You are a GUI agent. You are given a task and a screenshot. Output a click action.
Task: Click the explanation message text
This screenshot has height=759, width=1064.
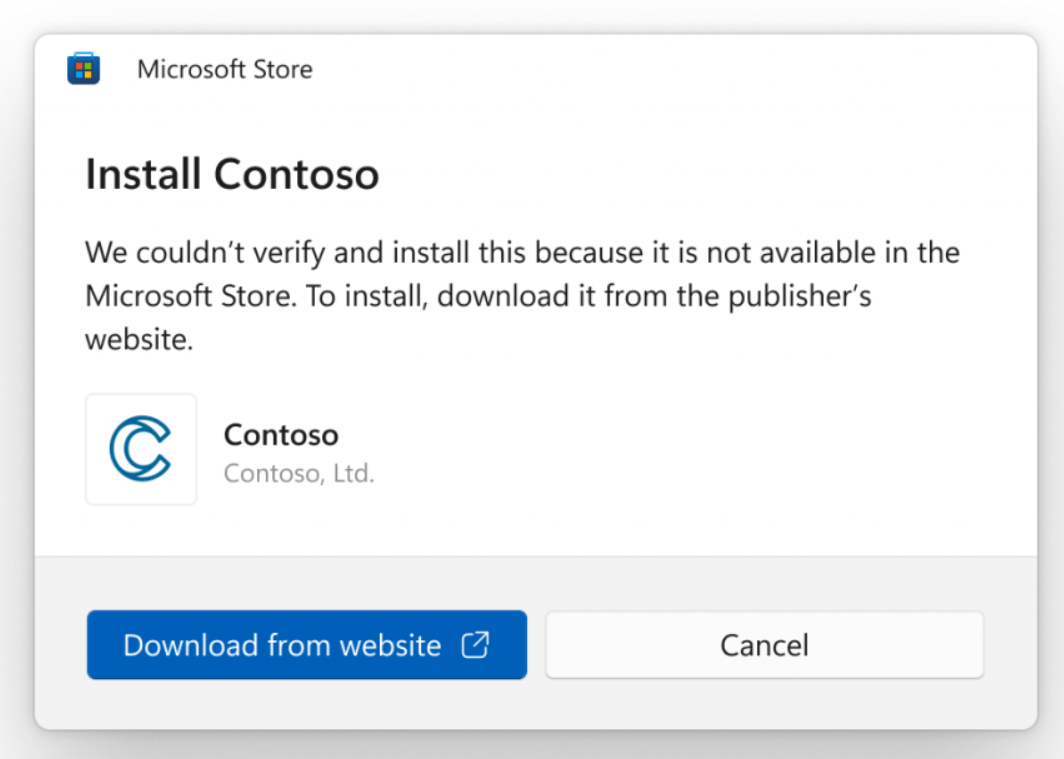[521, 294]
